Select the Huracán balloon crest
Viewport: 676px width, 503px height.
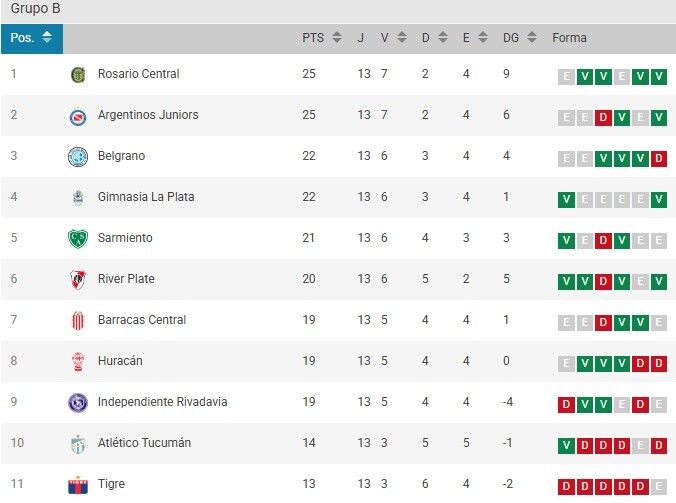point(78,361)
